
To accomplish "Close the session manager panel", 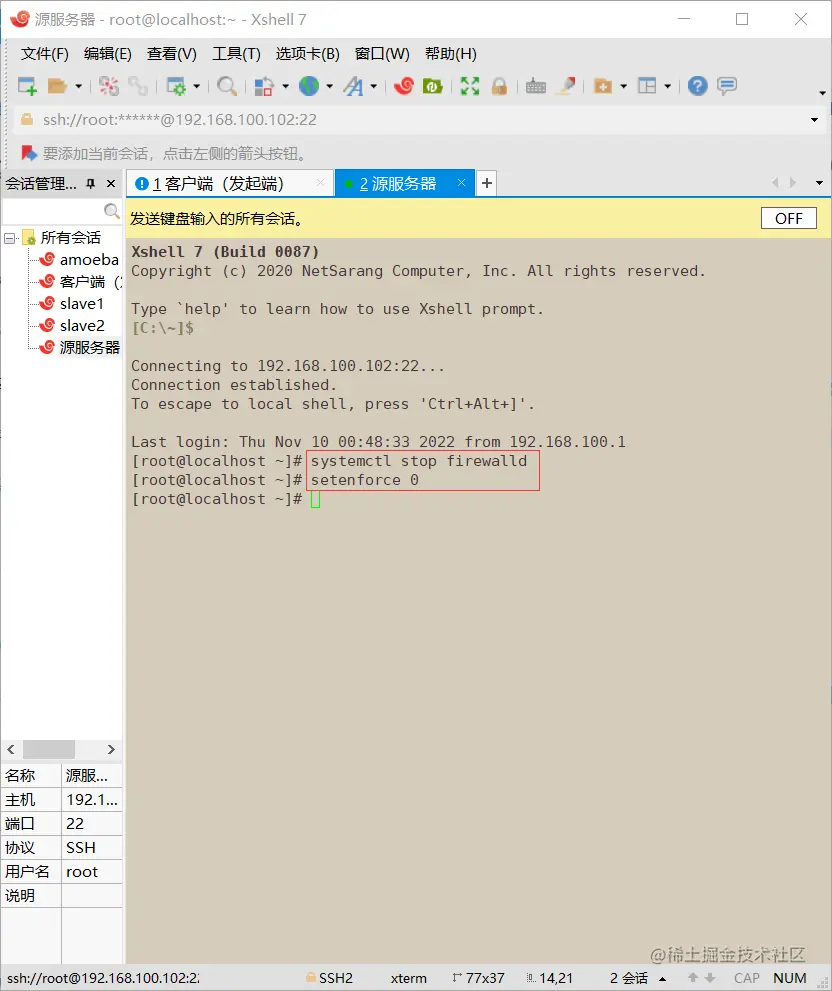I will pos(111,184).
